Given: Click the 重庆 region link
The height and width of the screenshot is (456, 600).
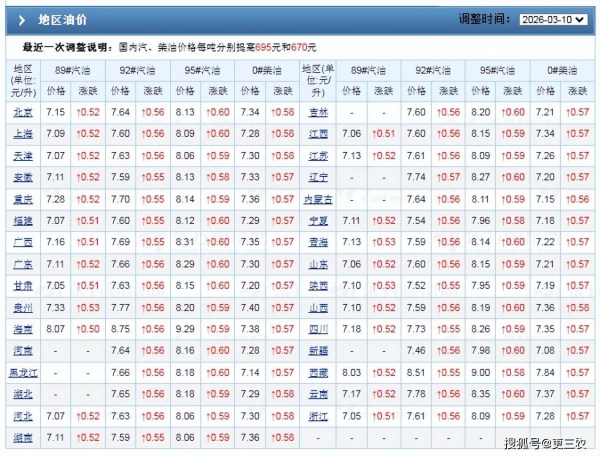Looking at the screenshot, I should click(22, 199).
